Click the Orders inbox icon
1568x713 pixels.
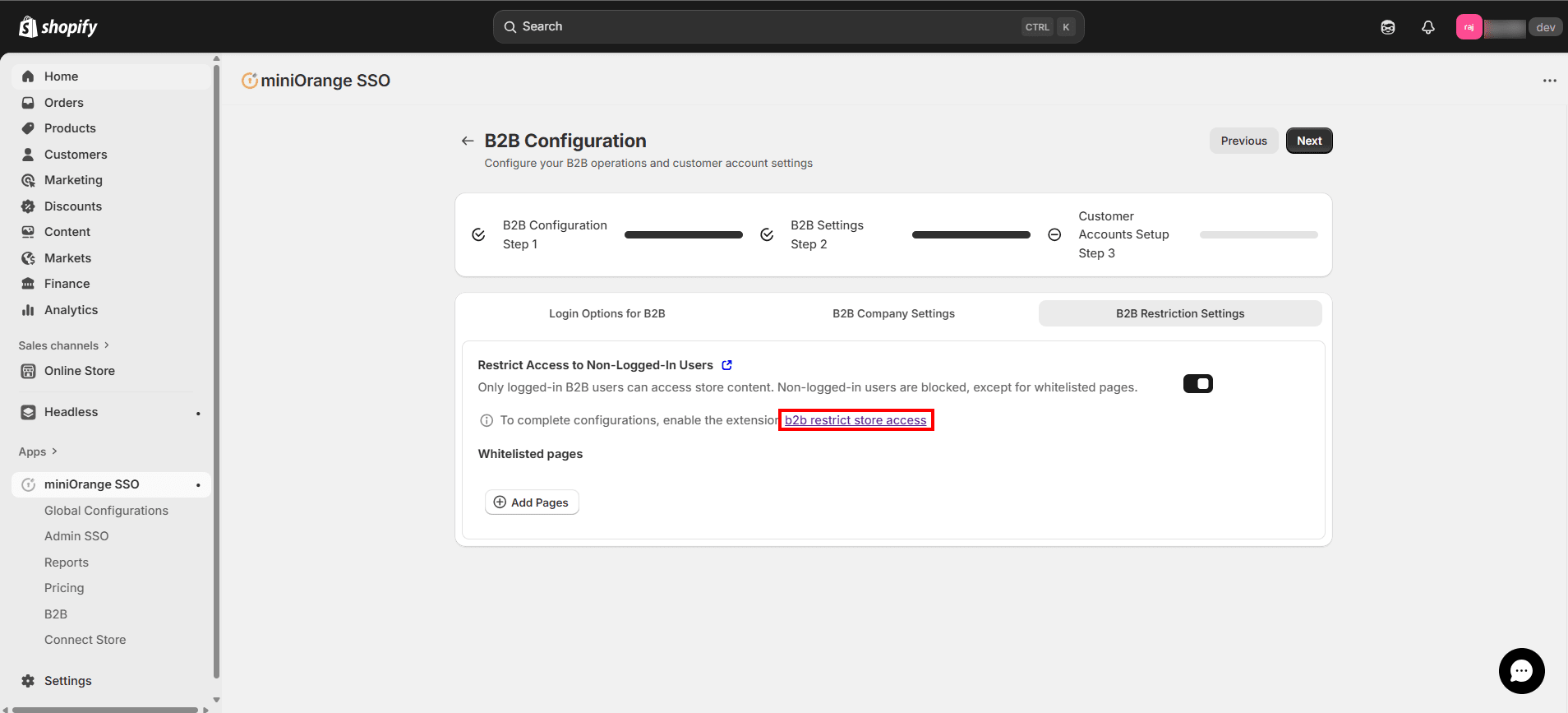pos(28,103)
